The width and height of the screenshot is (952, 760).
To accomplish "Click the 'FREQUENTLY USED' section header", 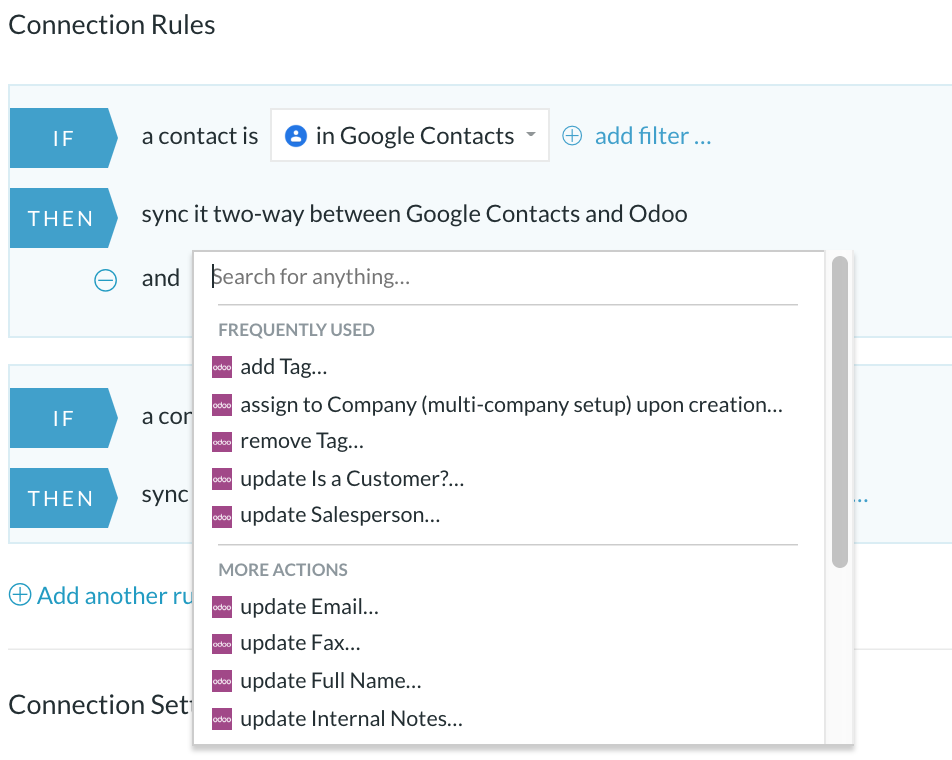I will 296,330.
